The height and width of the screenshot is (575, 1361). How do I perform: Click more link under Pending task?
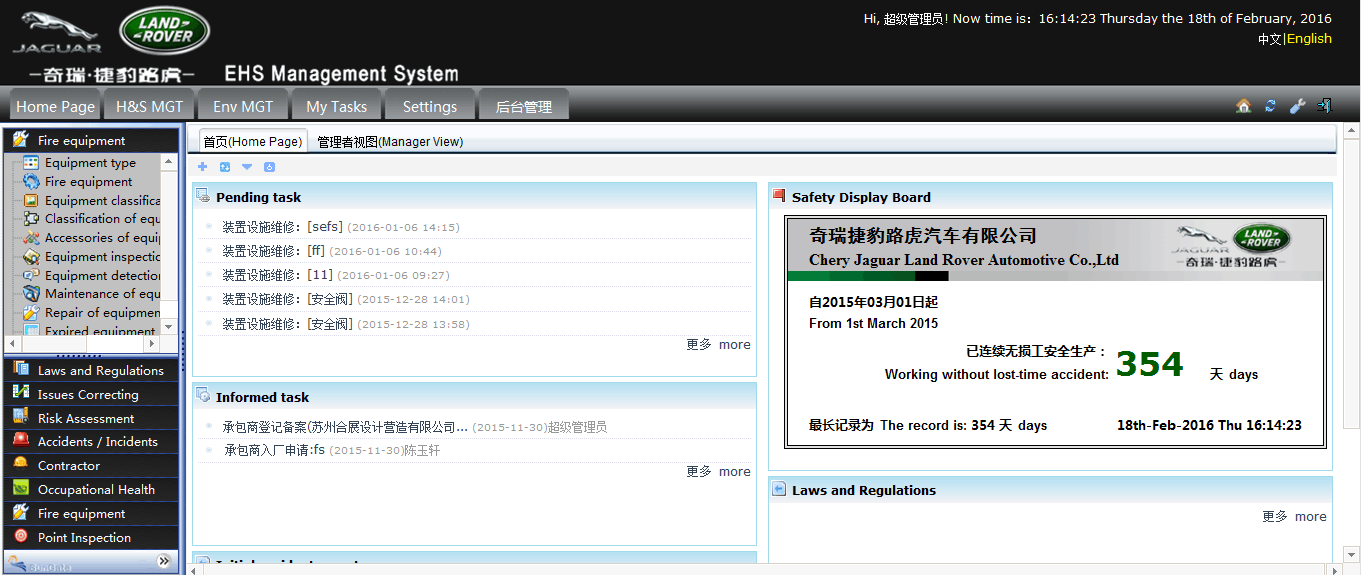point(734,344)
